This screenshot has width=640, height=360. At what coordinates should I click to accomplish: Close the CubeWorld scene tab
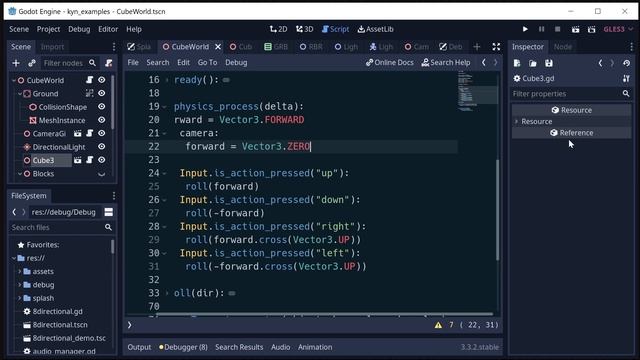(x=218, y=47)
